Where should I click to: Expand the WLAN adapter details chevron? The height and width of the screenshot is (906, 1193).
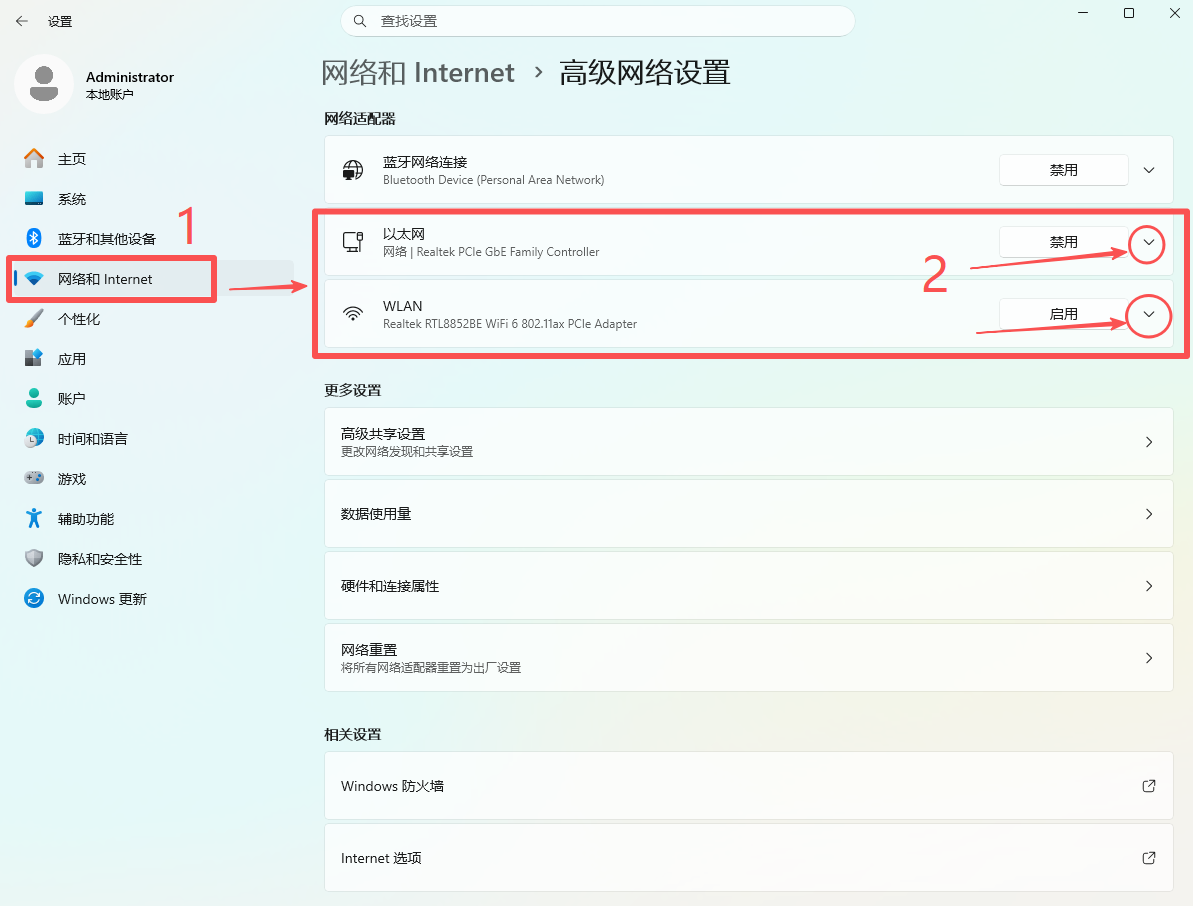coord(1149,314)
